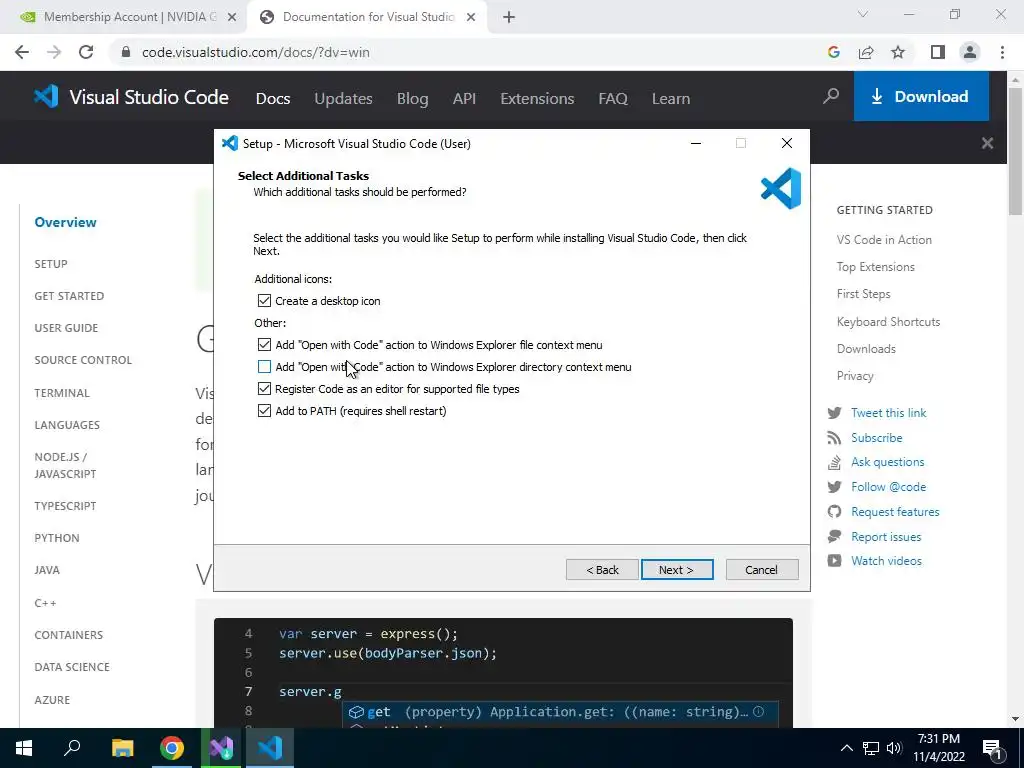The height and width of the screenshot is (768, 1024).
Task: Close the Documentation for Visual Studio tab
Action: (471, 18)
